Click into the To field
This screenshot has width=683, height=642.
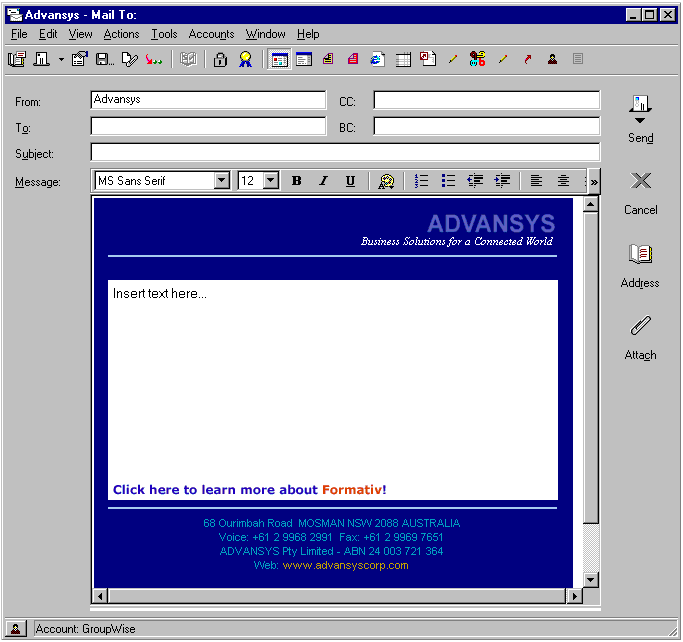208,126
